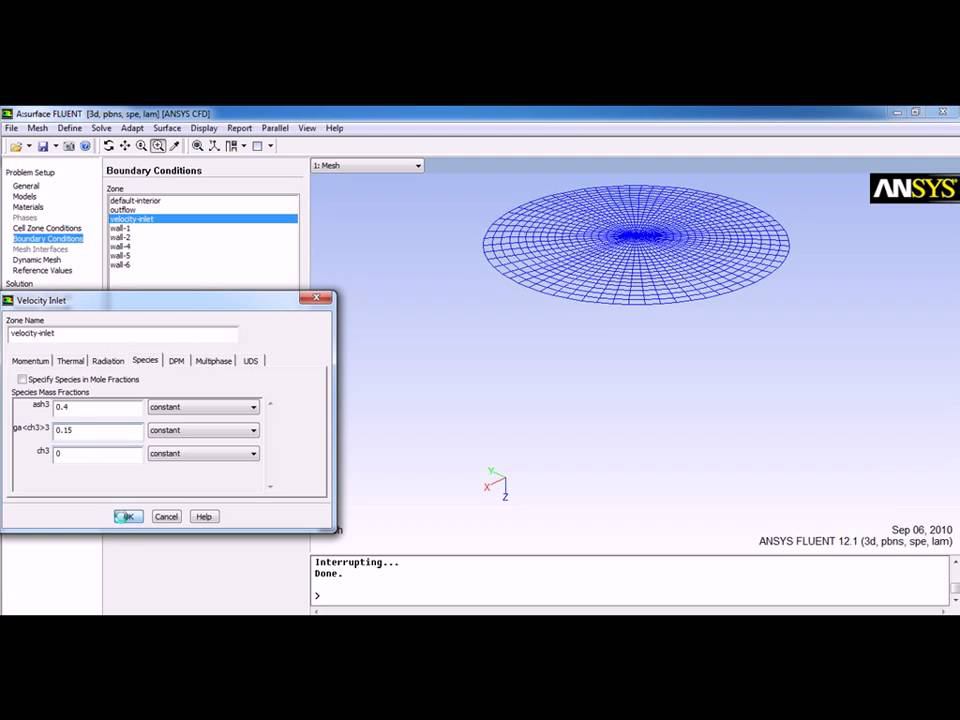Open the Mesh menu
960x720 pixels.
[37, 128]
